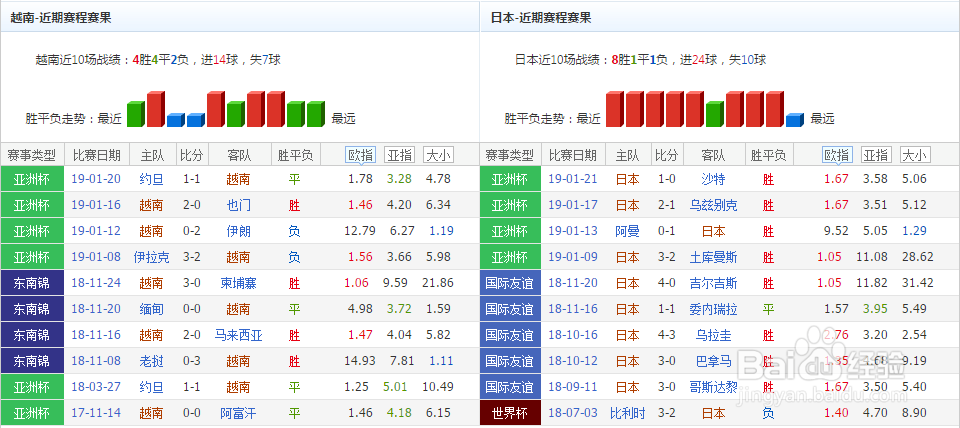Click the 比赛日期 column header in Japan table

[x=572, y=155]
